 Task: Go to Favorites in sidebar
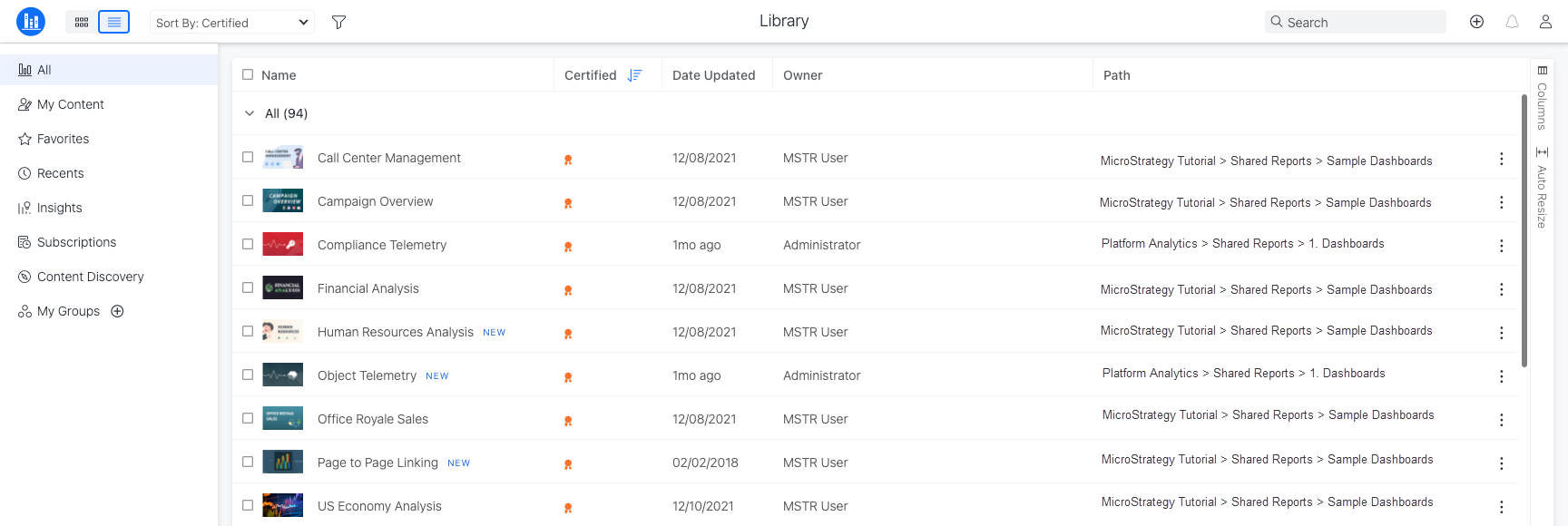63,139
